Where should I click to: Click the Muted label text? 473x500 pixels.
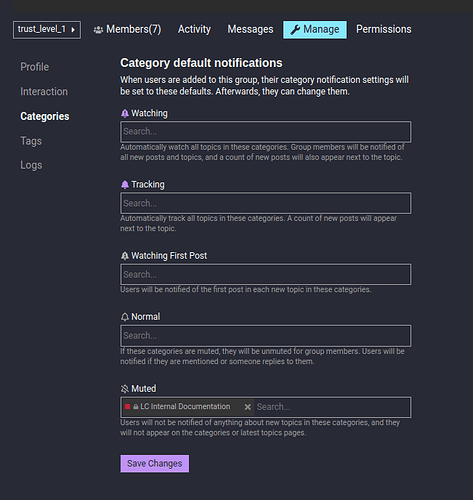tap(144, 388)
